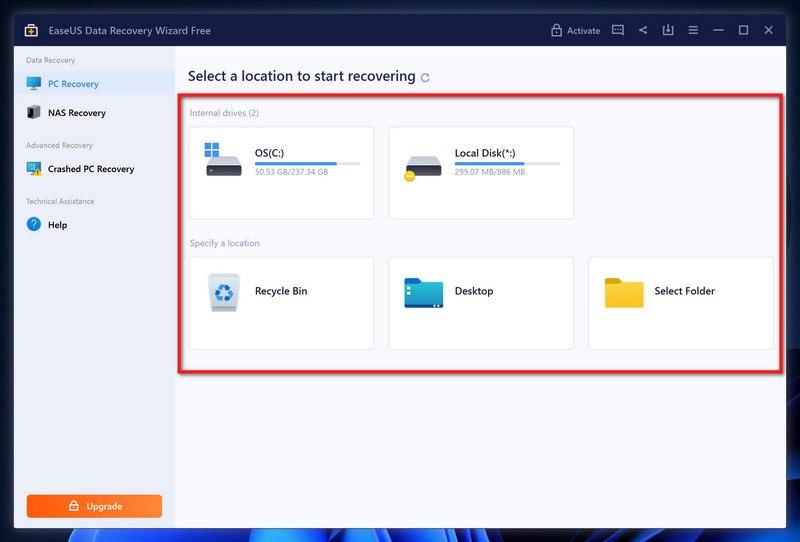Viewport: 800px width, 542px height.
Task: Select the Local Disk(*:) drive icon
Action: (x=423, y=166)
